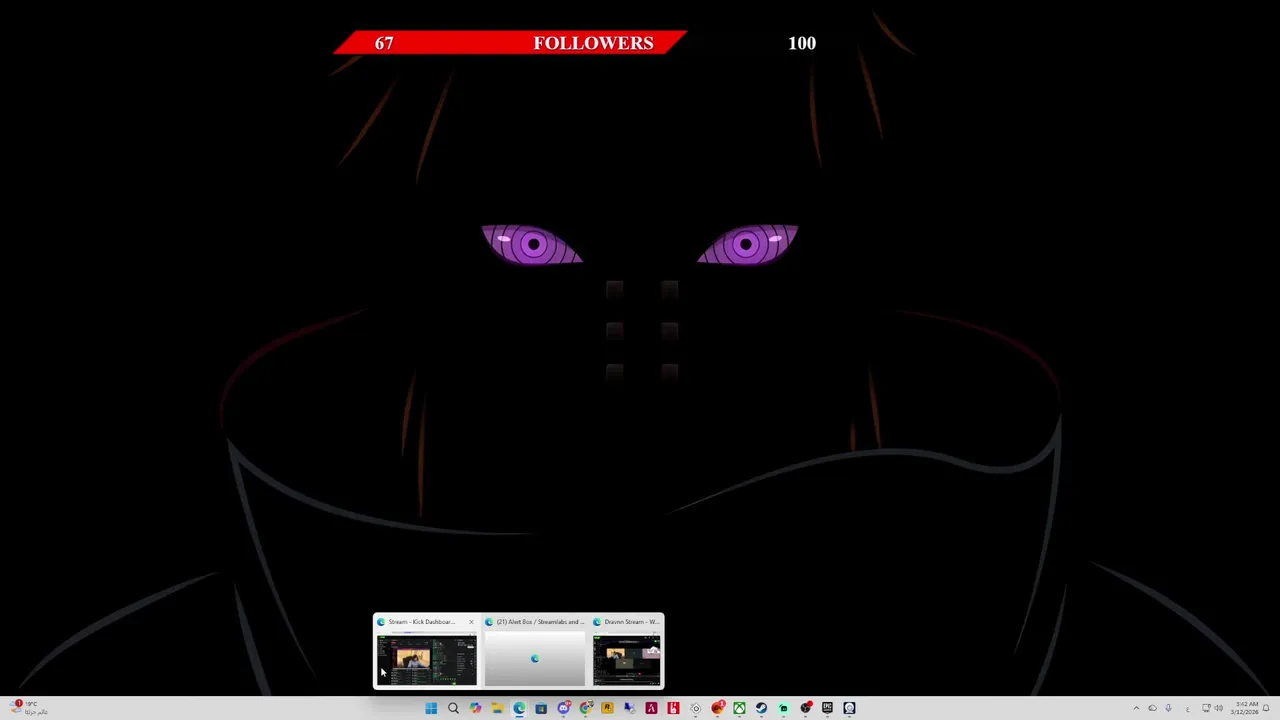The image size is (1280, 720).
Task: Open File Explorer from the taskbar
Action: point(498,708)
